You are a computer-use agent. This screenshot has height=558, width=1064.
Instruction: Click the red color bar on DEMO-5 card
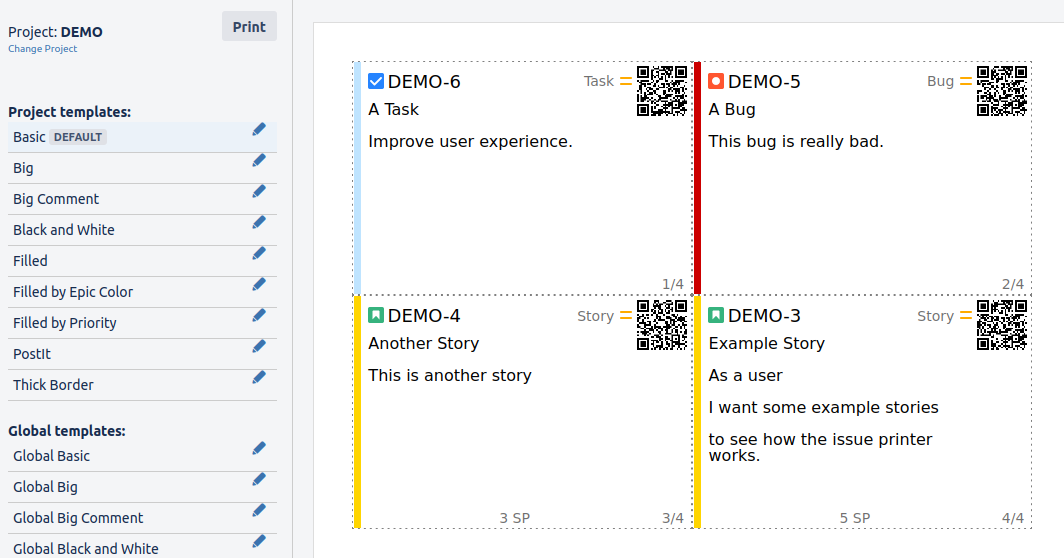tap(697, 178)
